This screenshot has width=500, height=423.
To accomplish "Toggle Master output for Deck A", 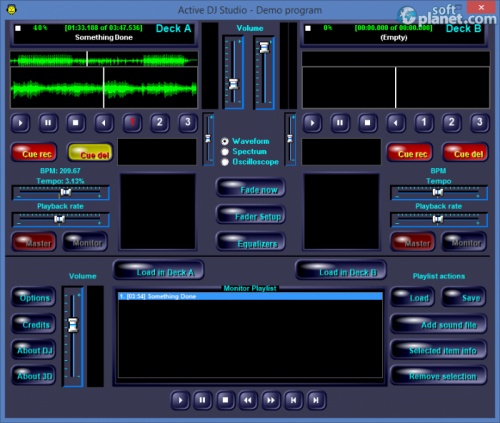I will (x=34, y=242).
